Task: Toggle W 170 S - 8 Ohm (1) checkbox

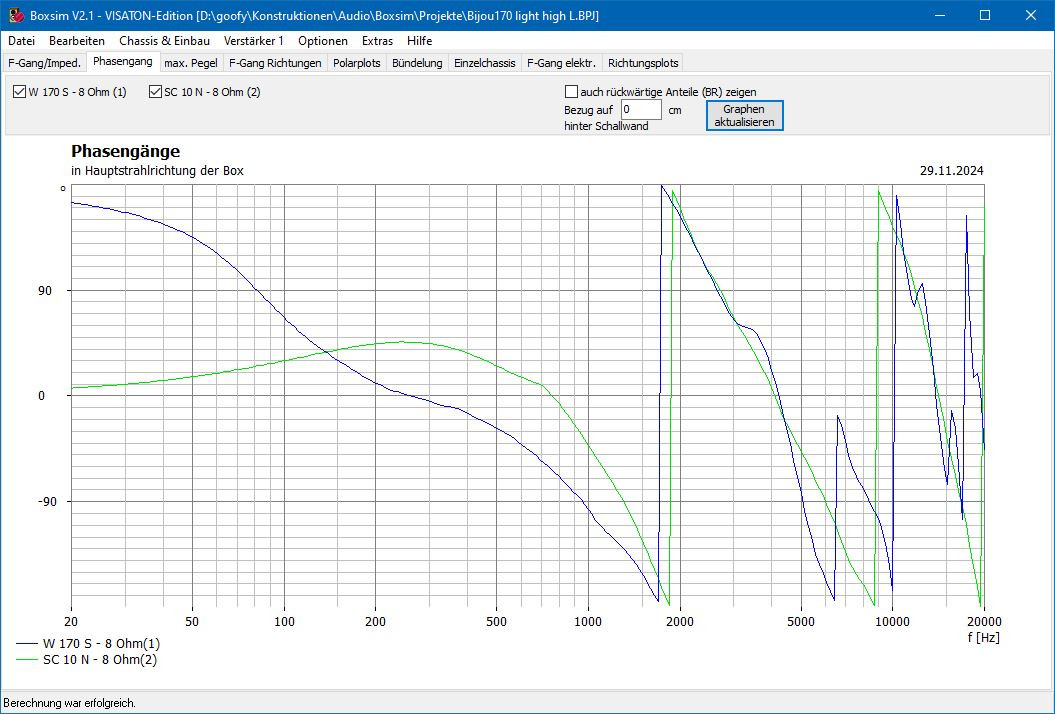Action: 20,92
